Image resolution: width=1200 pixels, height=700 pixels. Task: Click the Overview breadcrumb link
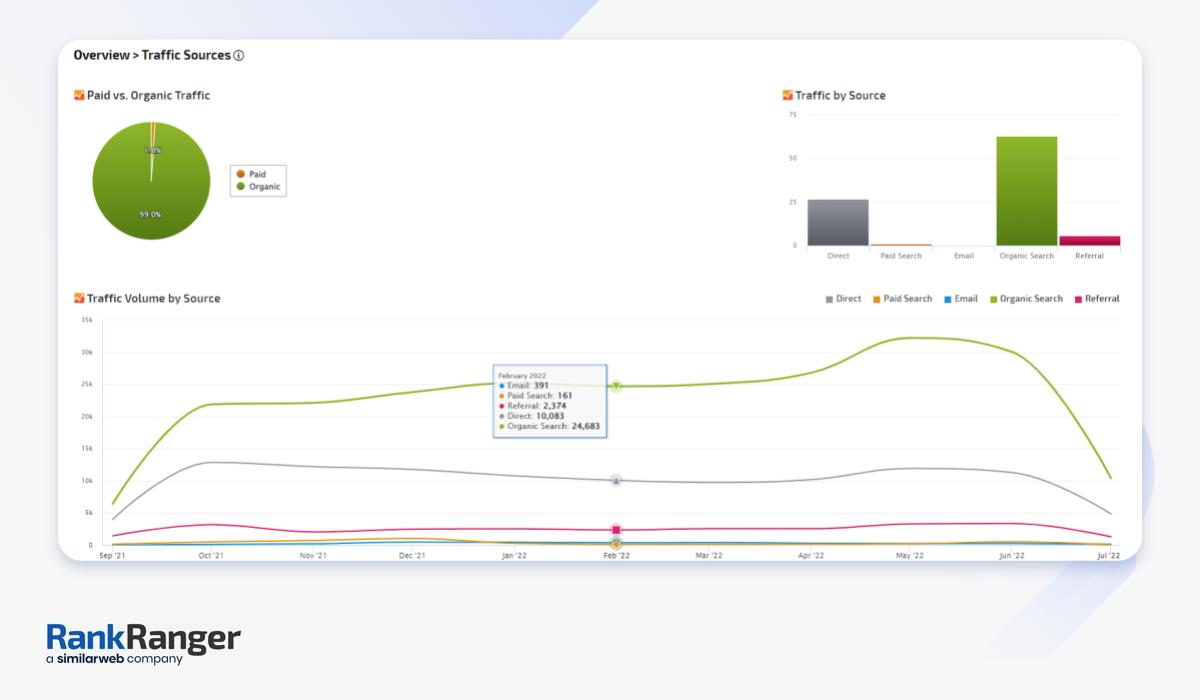(100, 56)
